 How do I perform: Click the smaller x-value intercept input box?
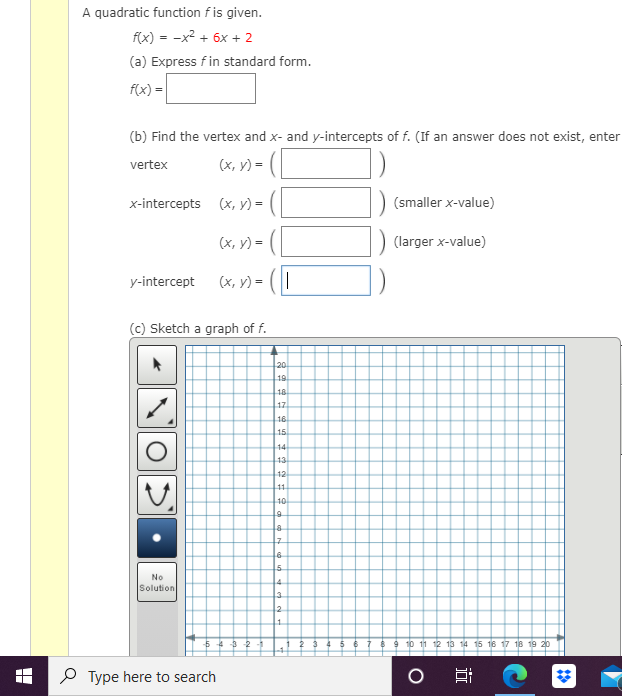tap(326, 202)
